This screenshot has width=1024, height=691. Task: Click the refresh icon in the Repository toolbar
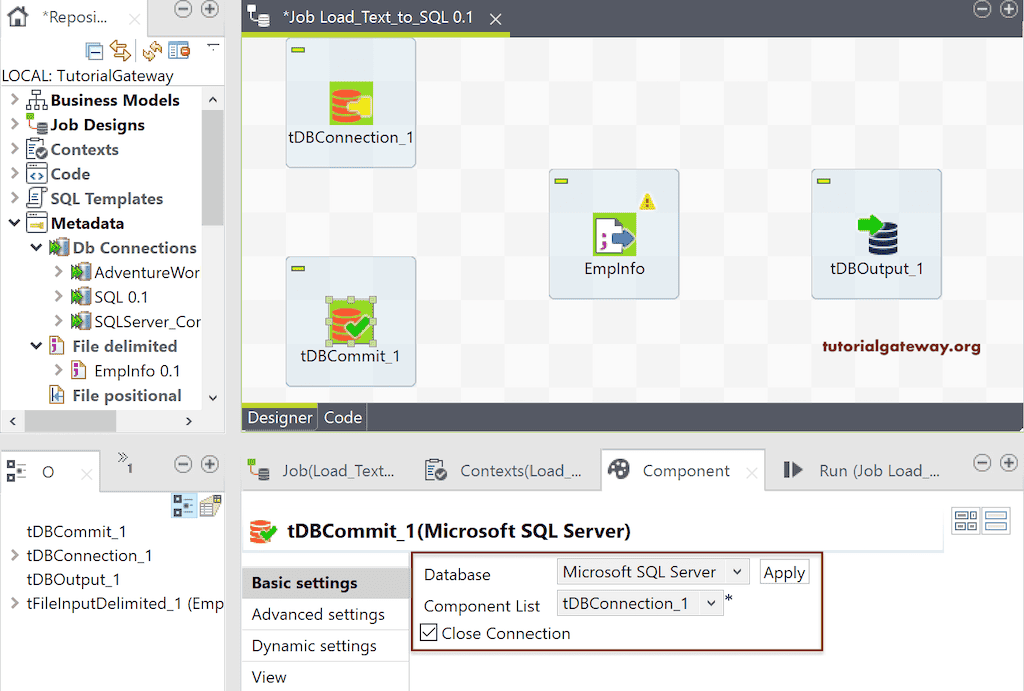click(x=150, y=50)
